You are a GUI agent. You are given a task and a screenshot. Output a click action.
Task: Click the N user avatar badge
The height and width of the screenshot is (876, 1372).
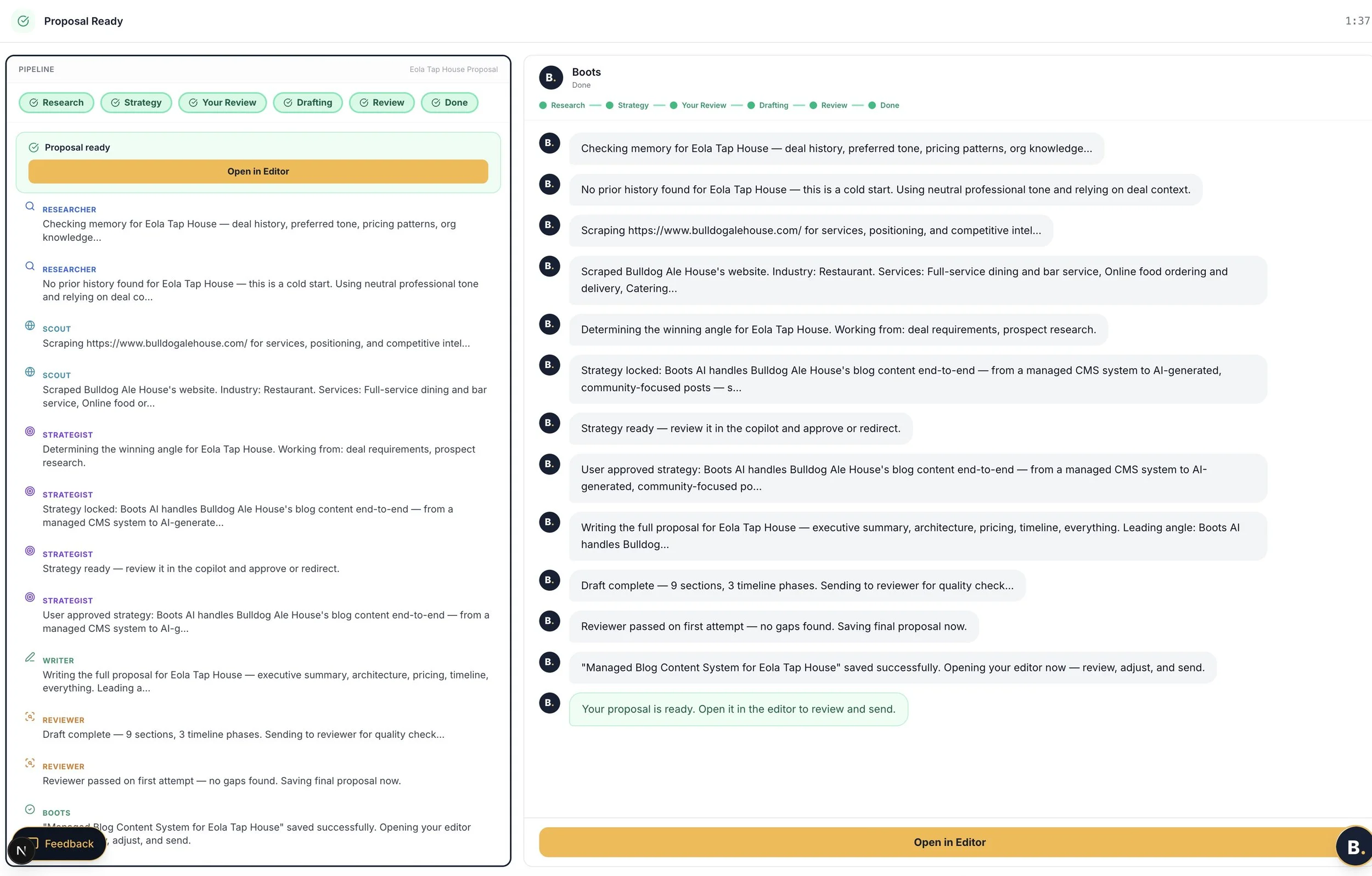pos(21,850)
